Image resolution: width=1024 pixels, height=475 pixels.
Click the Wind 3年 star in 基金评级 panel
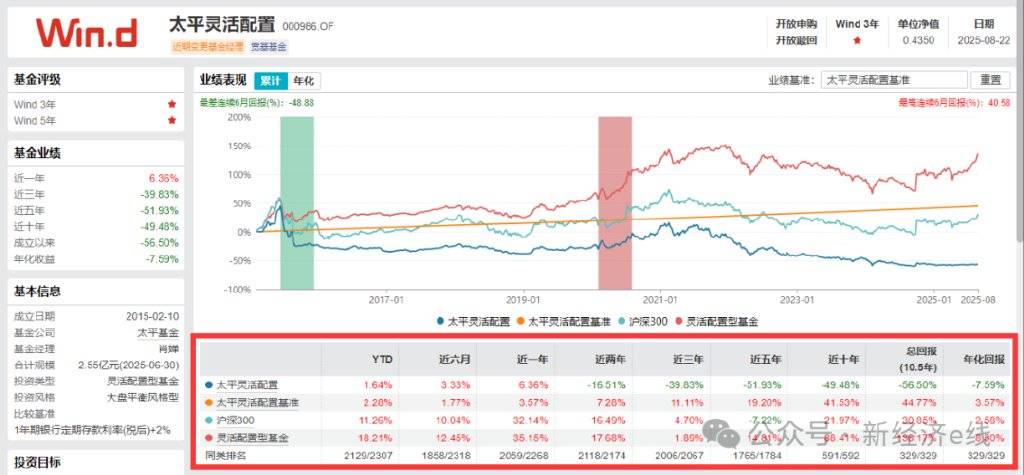172,104
